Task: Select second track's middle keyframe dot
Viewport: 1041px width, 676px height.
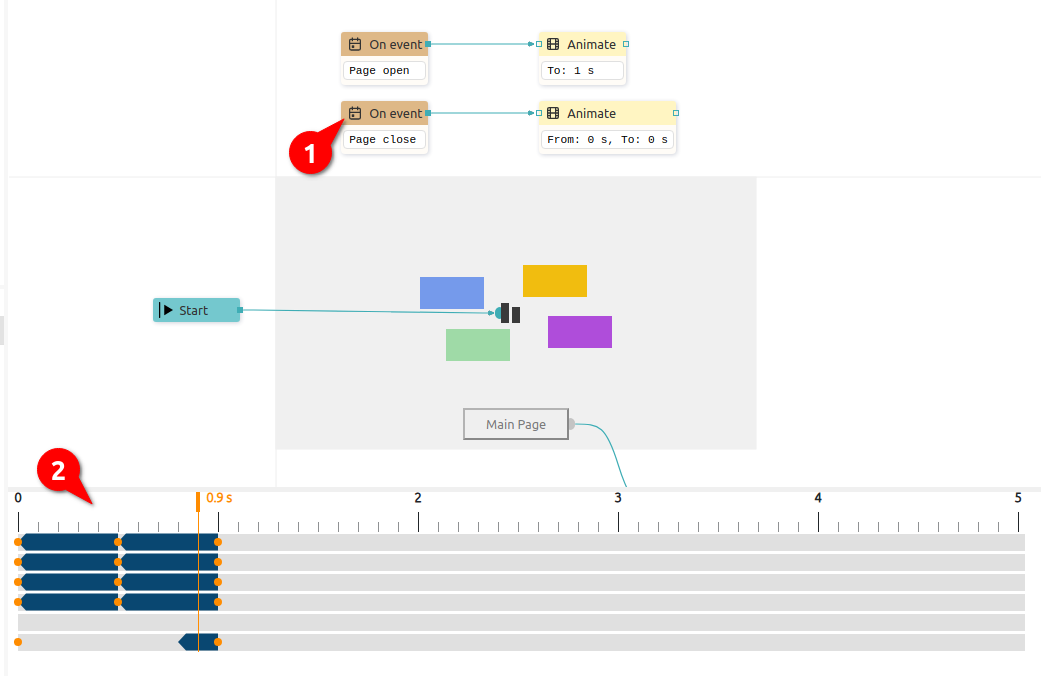Action: (118, 562)
